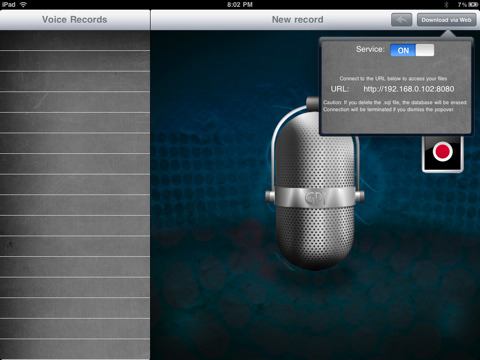
Task: Click the 'Service:' label
Action: click(370, 49)
